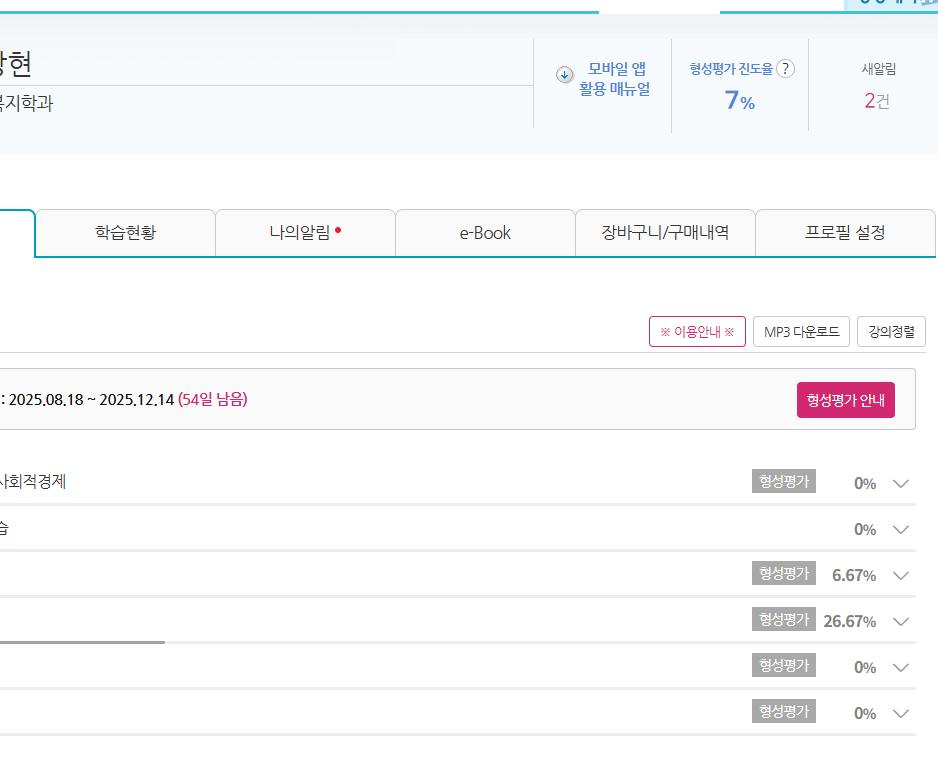Viewport: 938px width, 771px height.
Task: Click the 강의정렬 button
Action: pos(891,332)
